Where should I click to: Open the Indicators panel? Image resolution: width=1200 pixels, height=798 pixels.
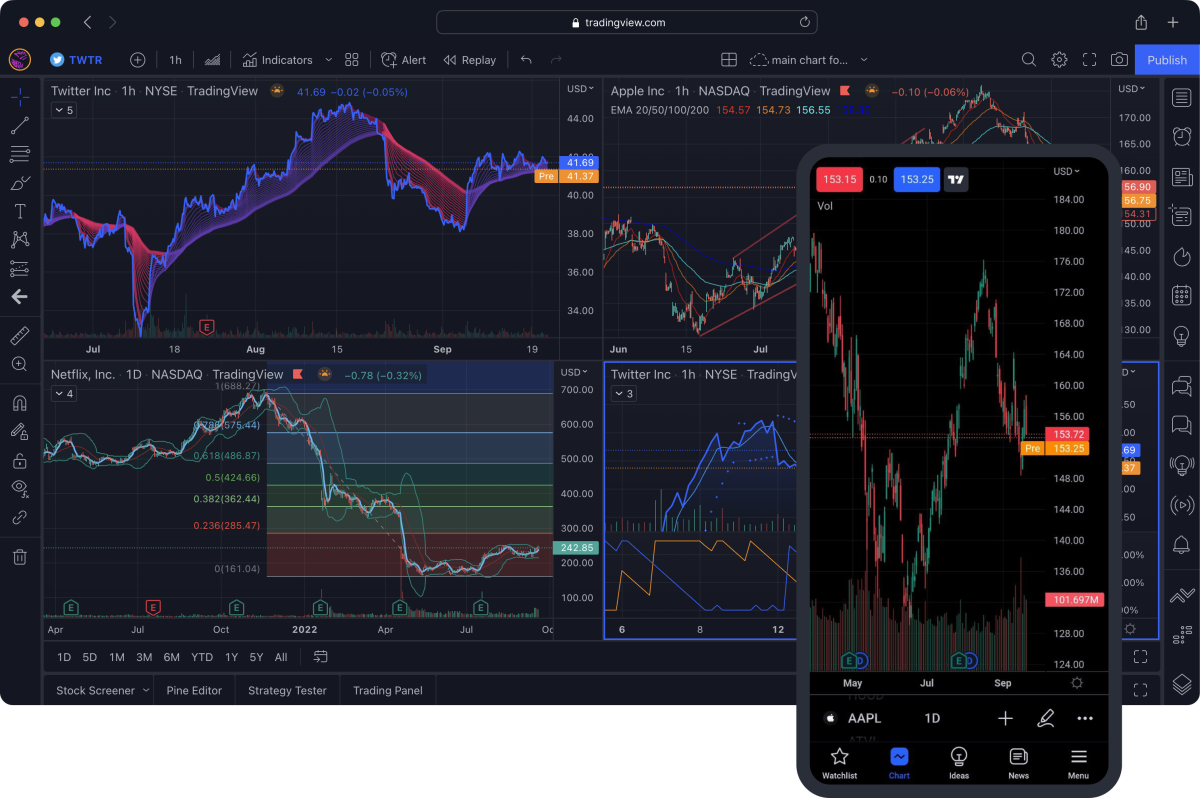click(285, 59)
